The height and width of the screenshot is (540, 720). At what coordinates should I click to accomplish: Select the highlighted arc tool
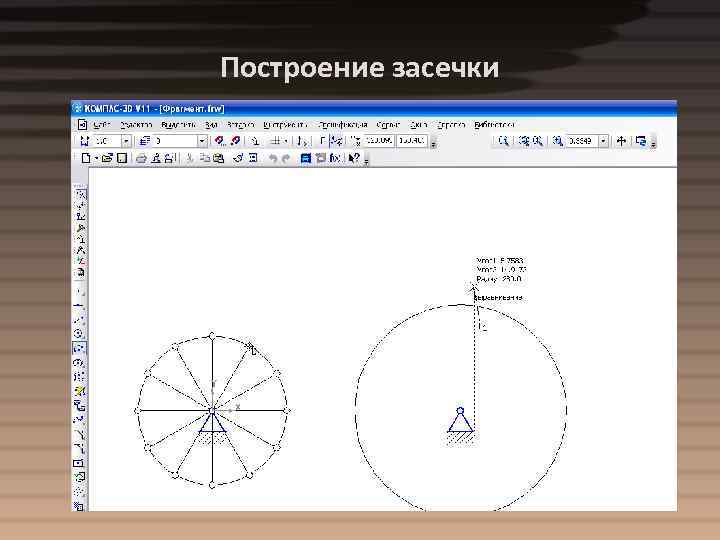click(x=79, y=348)
